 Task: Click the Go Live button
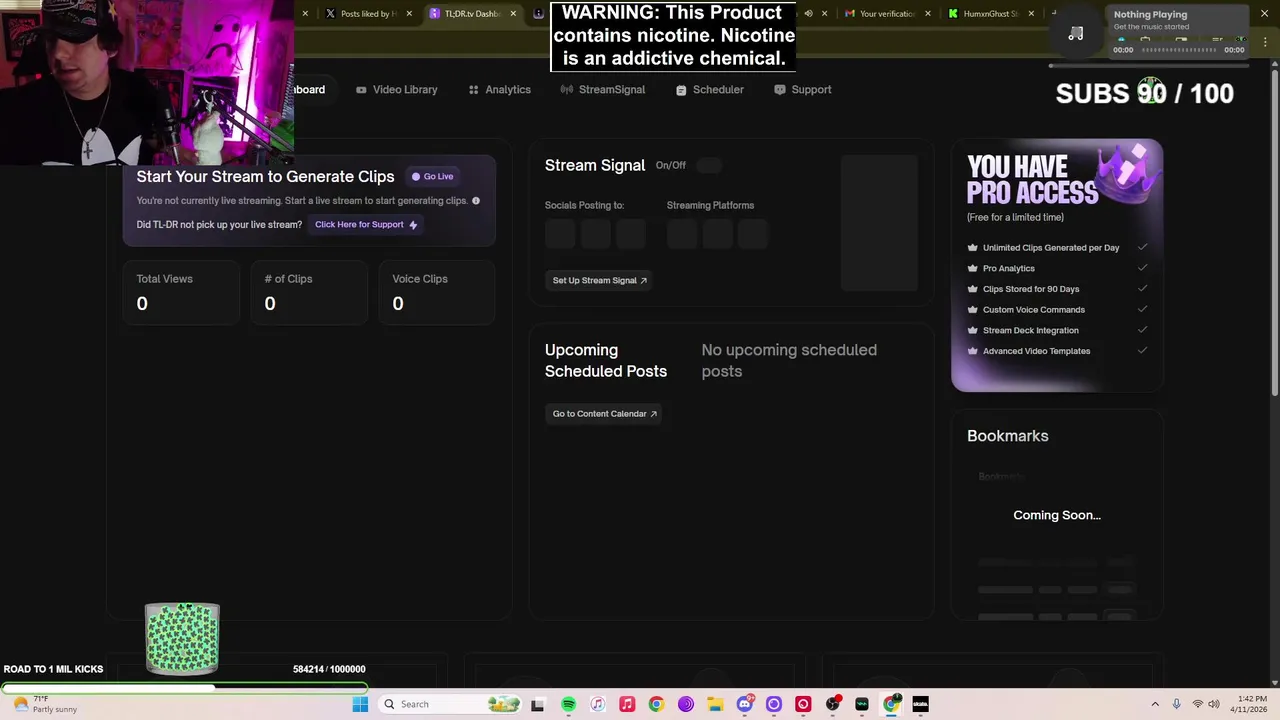click(432, 177)
